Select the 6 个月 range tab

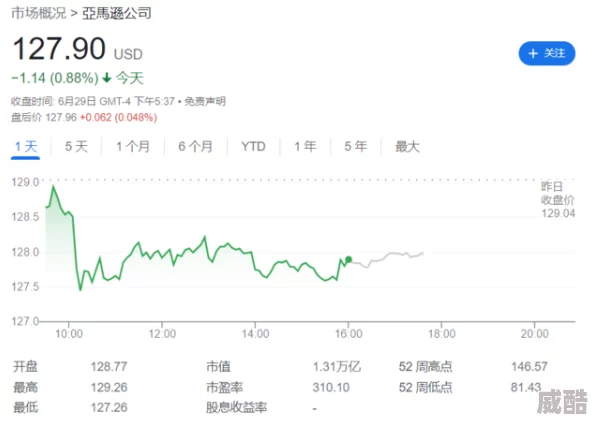pos(195,146)
